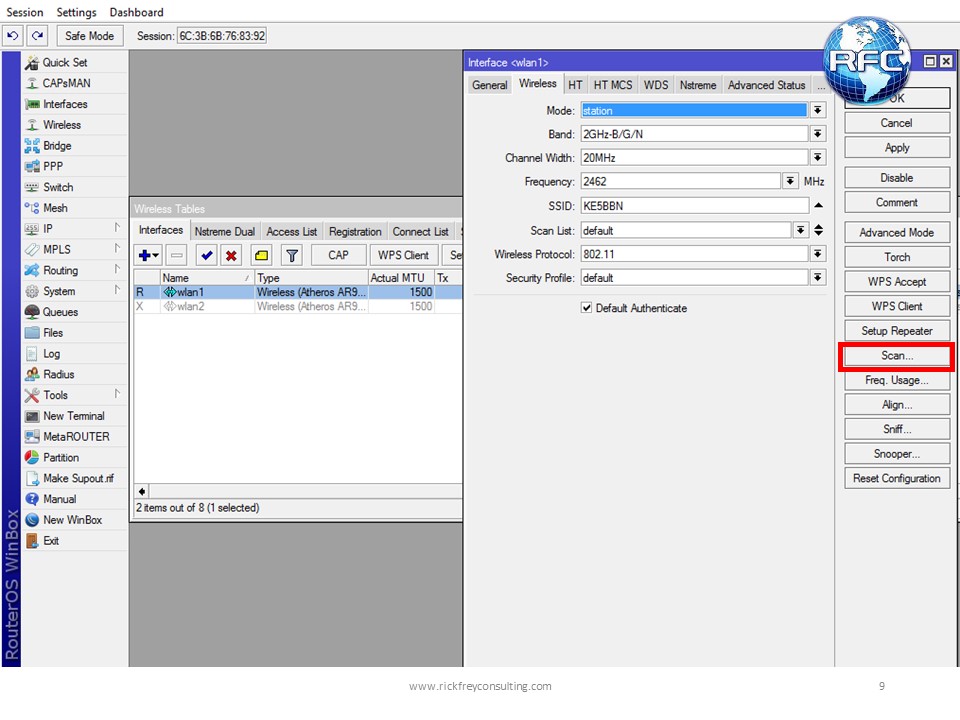Open the Channel Width dropdown
The image size is (960, 720).
pyautogui.click(x=817, y=158)
